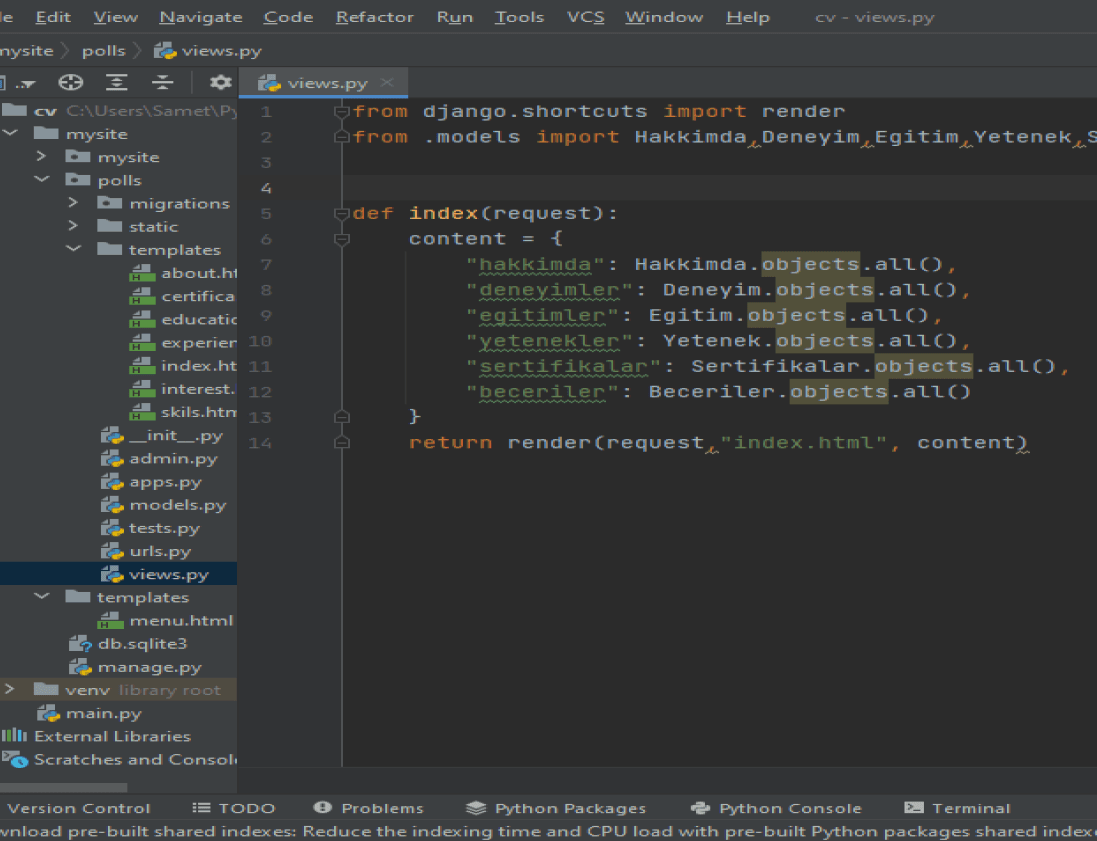
Task: Show the Python Packages tool window
Action: [556, 808]
